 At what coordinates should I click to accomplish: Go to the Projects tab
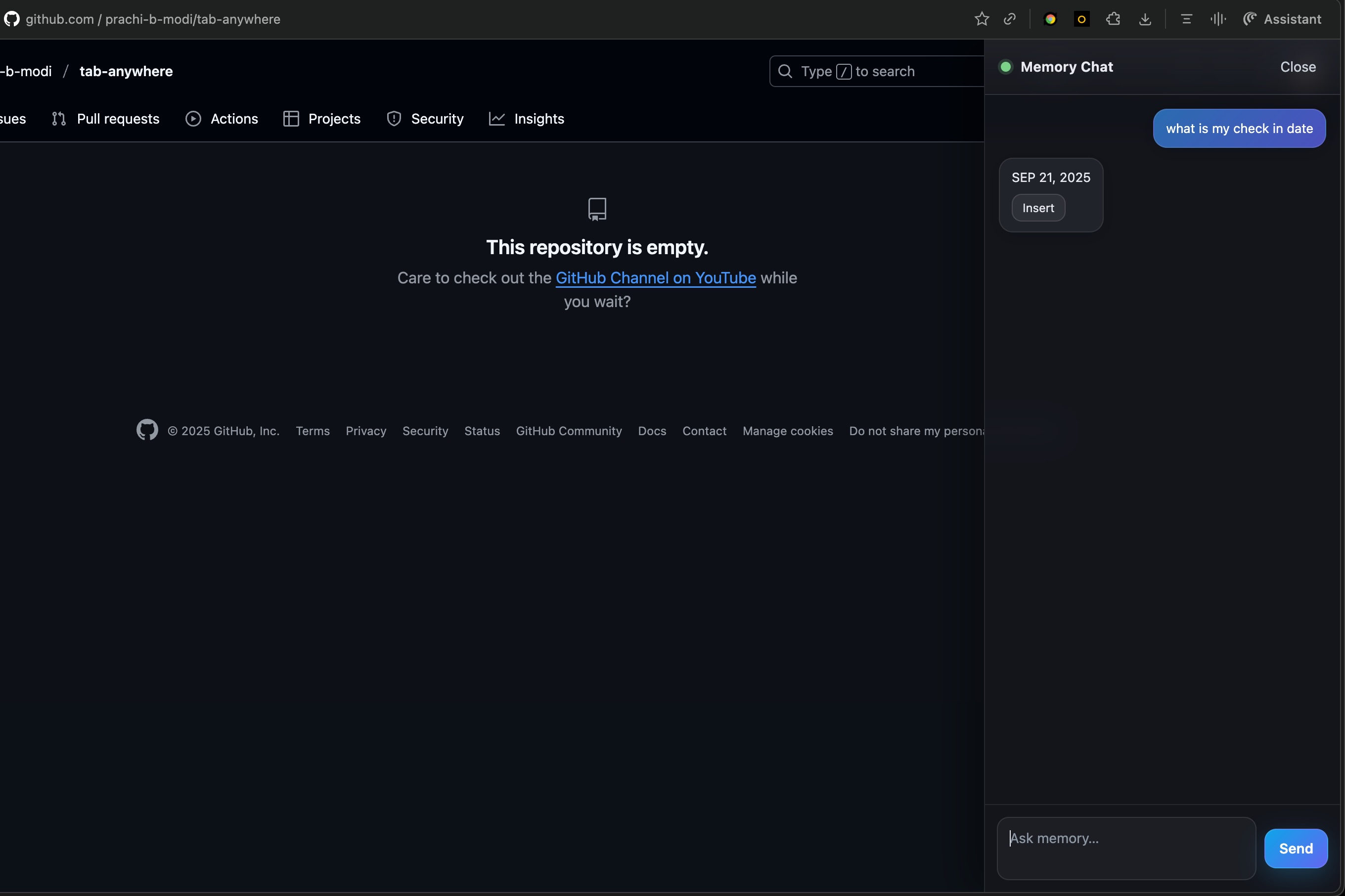click(322, 119)
